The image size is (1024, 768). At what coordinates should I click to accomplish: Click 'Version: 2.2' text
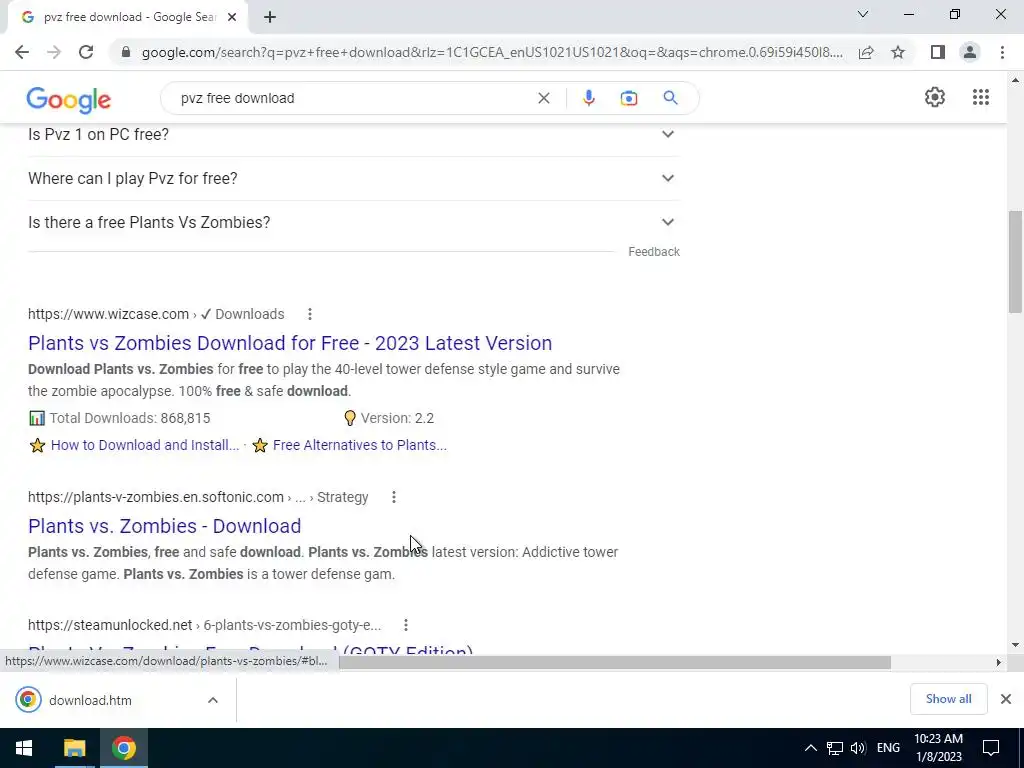[x=397, y=418]
